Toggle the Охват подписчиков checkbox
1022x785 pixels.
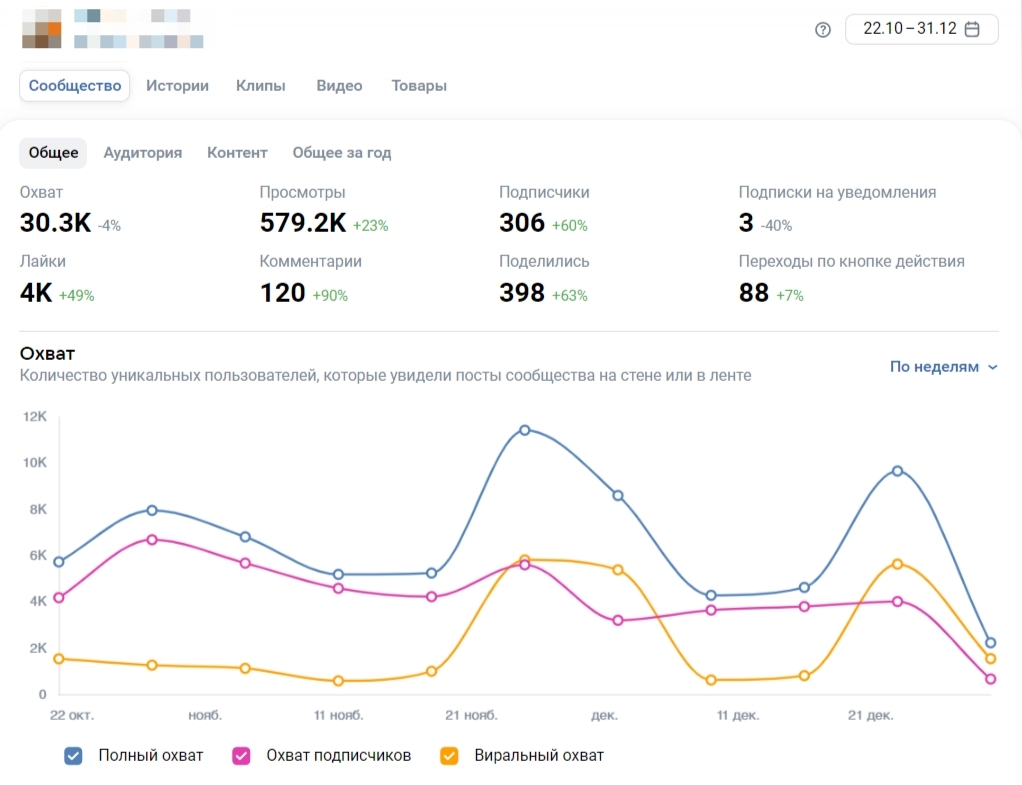coord(241,756)
